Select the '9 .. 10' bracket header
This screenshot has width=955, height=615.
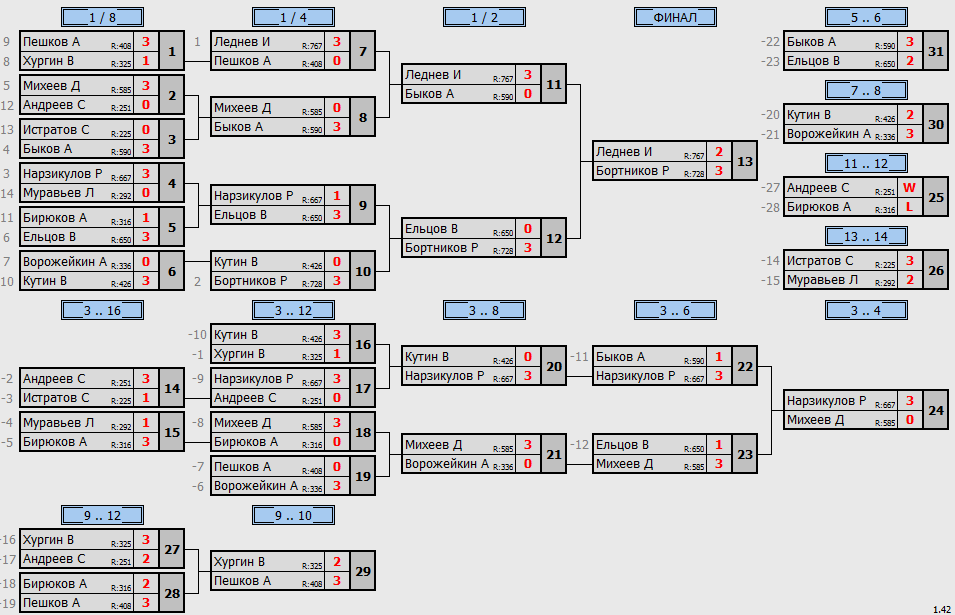(x=293, y=515)
